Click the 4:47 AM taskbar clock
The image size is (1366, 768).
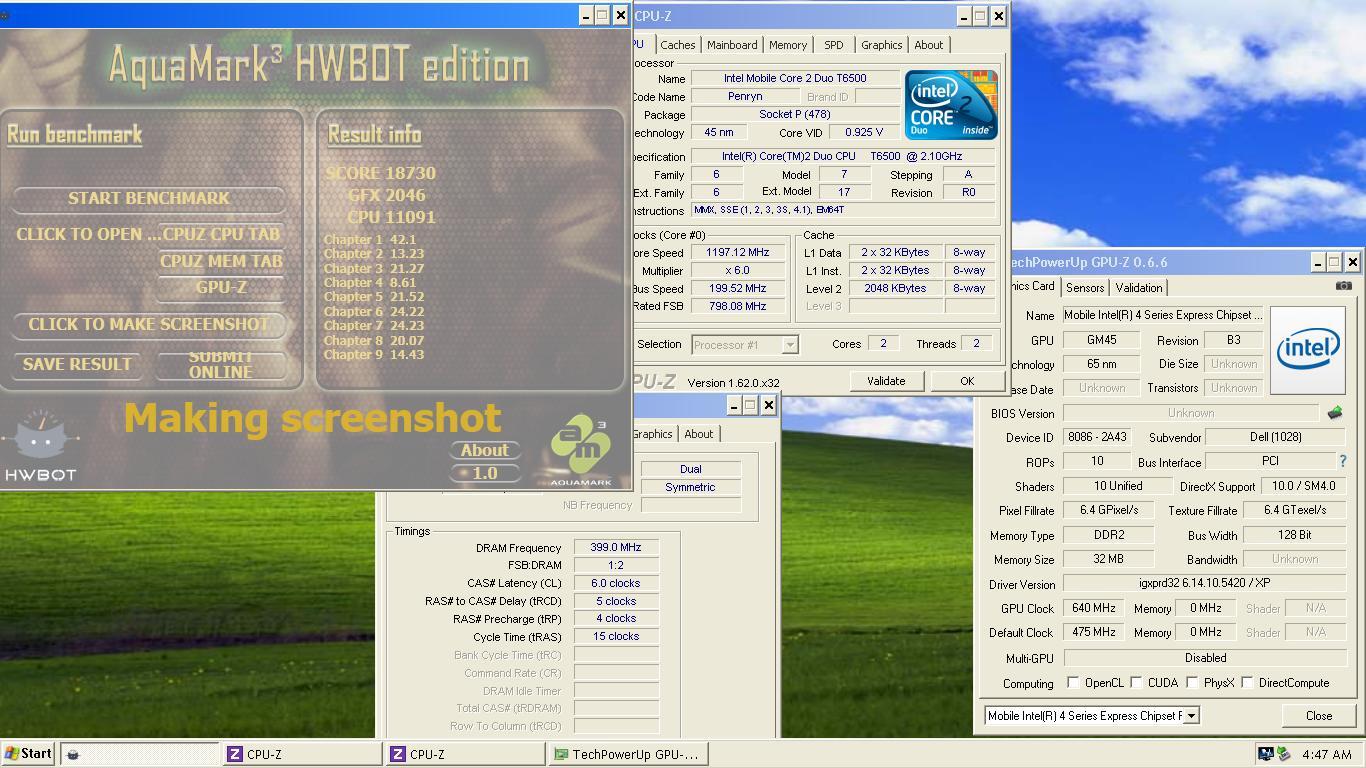(1326, 755)
